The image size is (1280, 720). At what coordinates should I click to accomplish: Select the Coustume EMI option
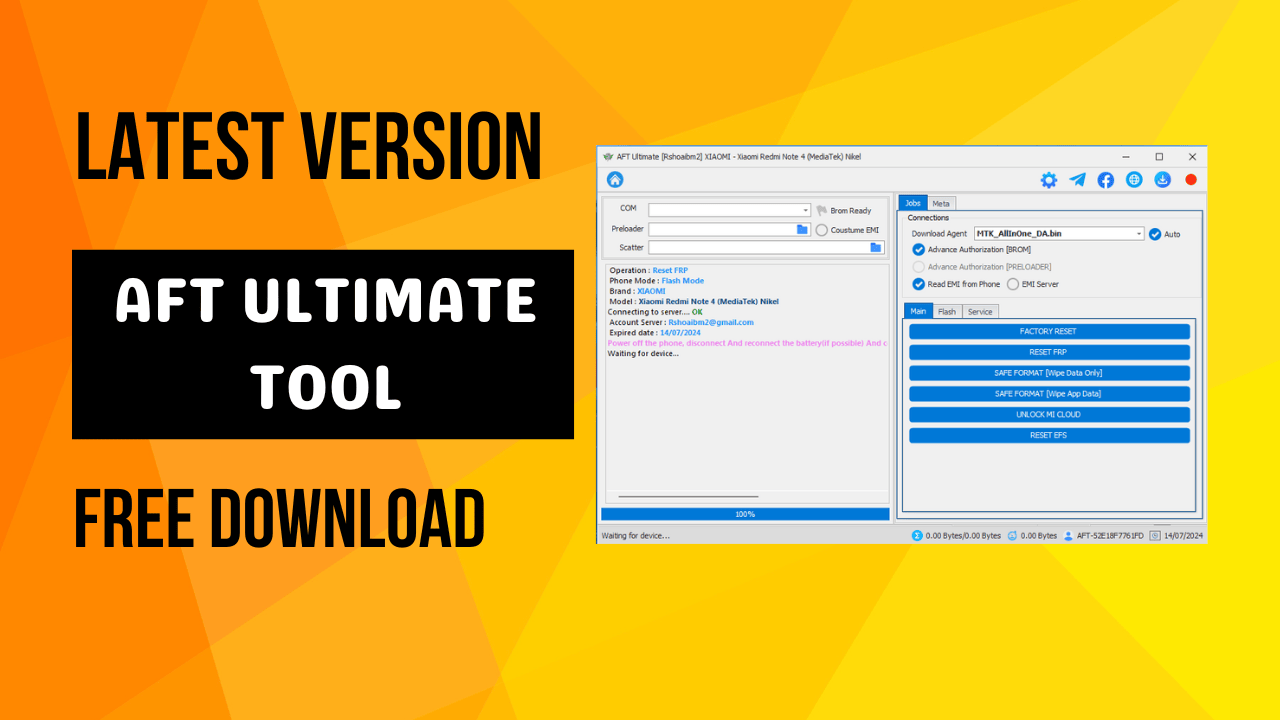(821, 229)
